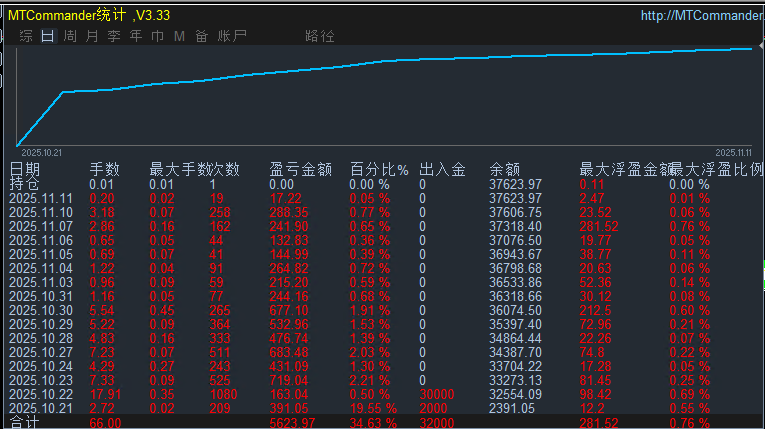Click the 余额 column header
Image resolution: width=765 pixels, height=429 pixels.
tap(505, 170)
